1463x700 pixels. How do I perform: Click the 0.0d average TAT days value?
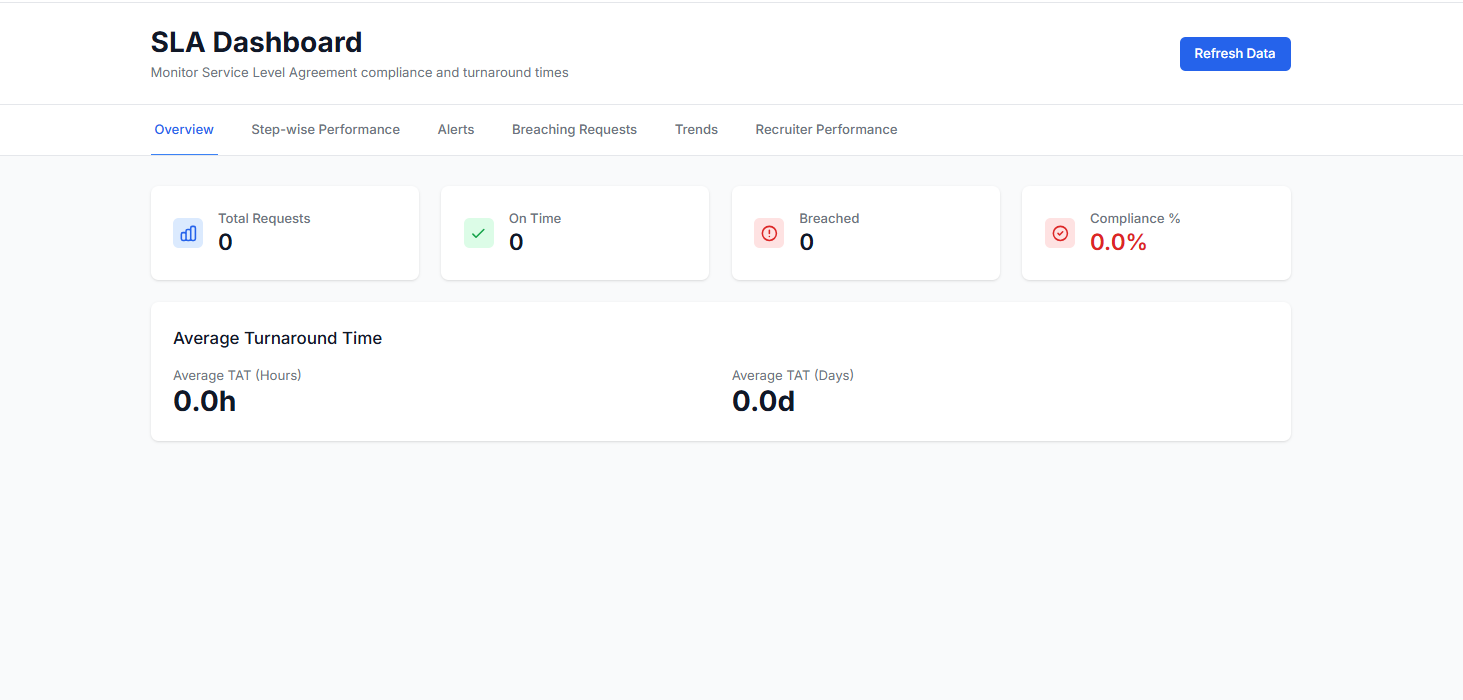[x=763, y=401]
